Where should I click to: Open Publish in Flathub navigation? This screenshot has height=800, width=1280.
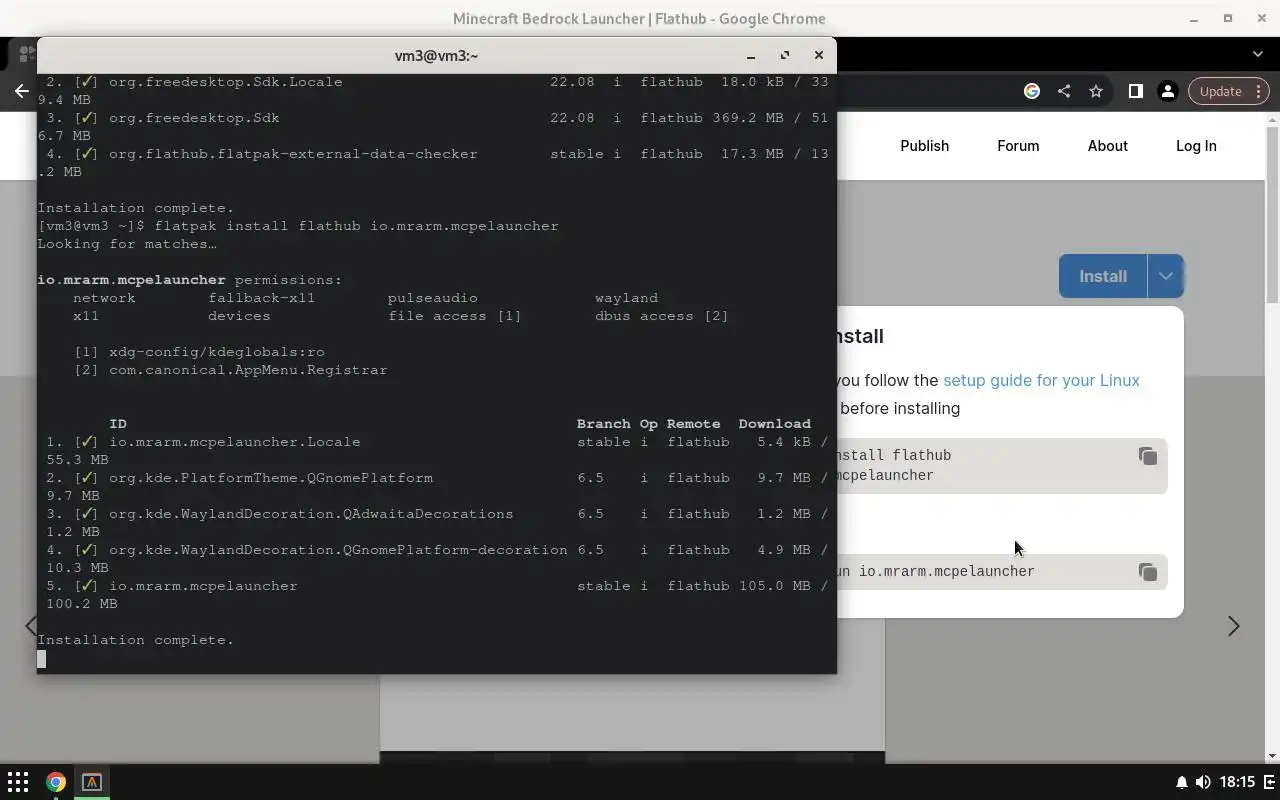pyautogui.click(x=924, y=146)
